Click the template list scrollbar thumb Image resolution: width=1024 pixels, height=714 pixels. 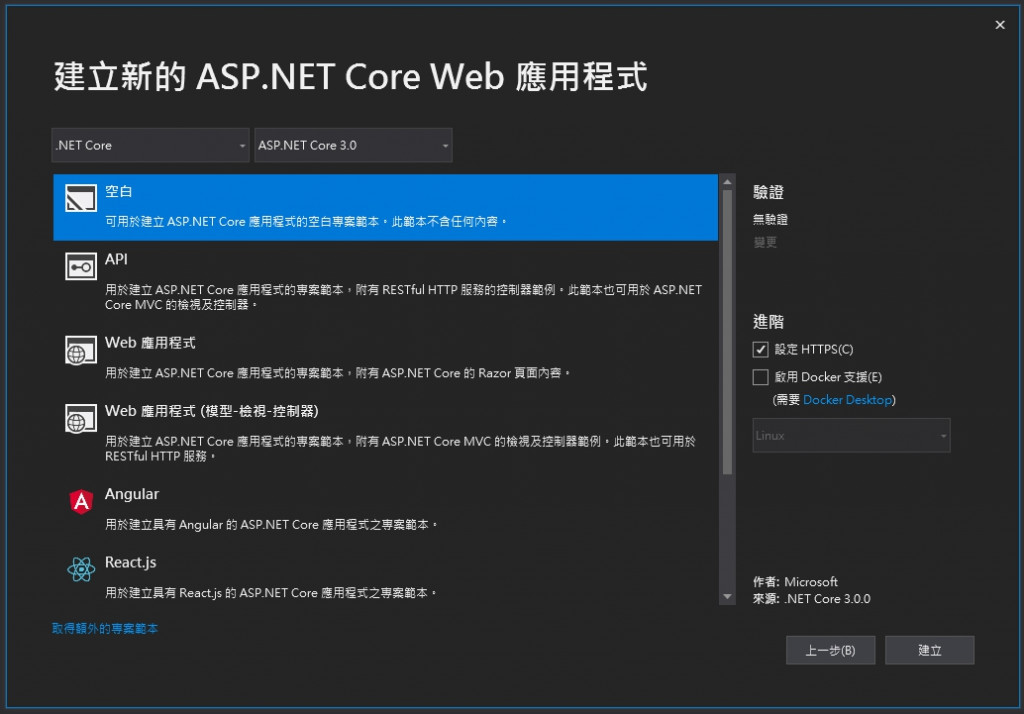727,333
